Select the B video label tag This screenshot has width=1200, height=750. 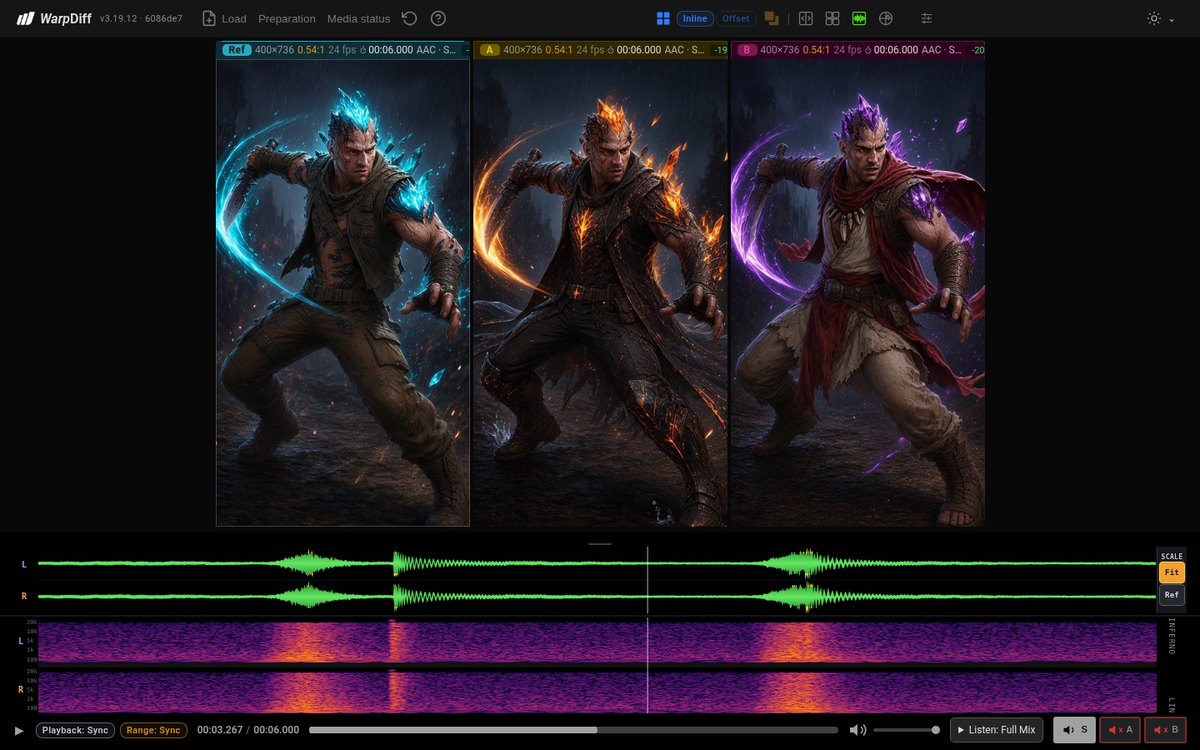coord(747,50)
